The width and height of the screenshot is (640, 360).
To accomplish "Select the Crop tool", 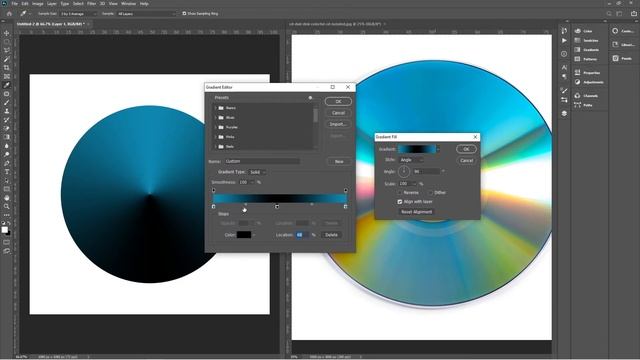I will [7, 68].
